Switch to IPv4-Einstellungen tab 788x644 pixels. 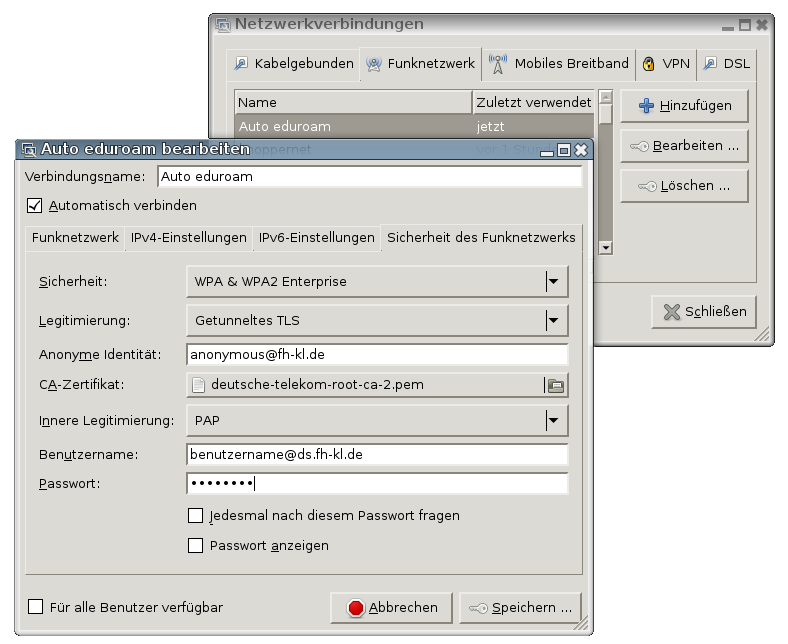[188, 238]
